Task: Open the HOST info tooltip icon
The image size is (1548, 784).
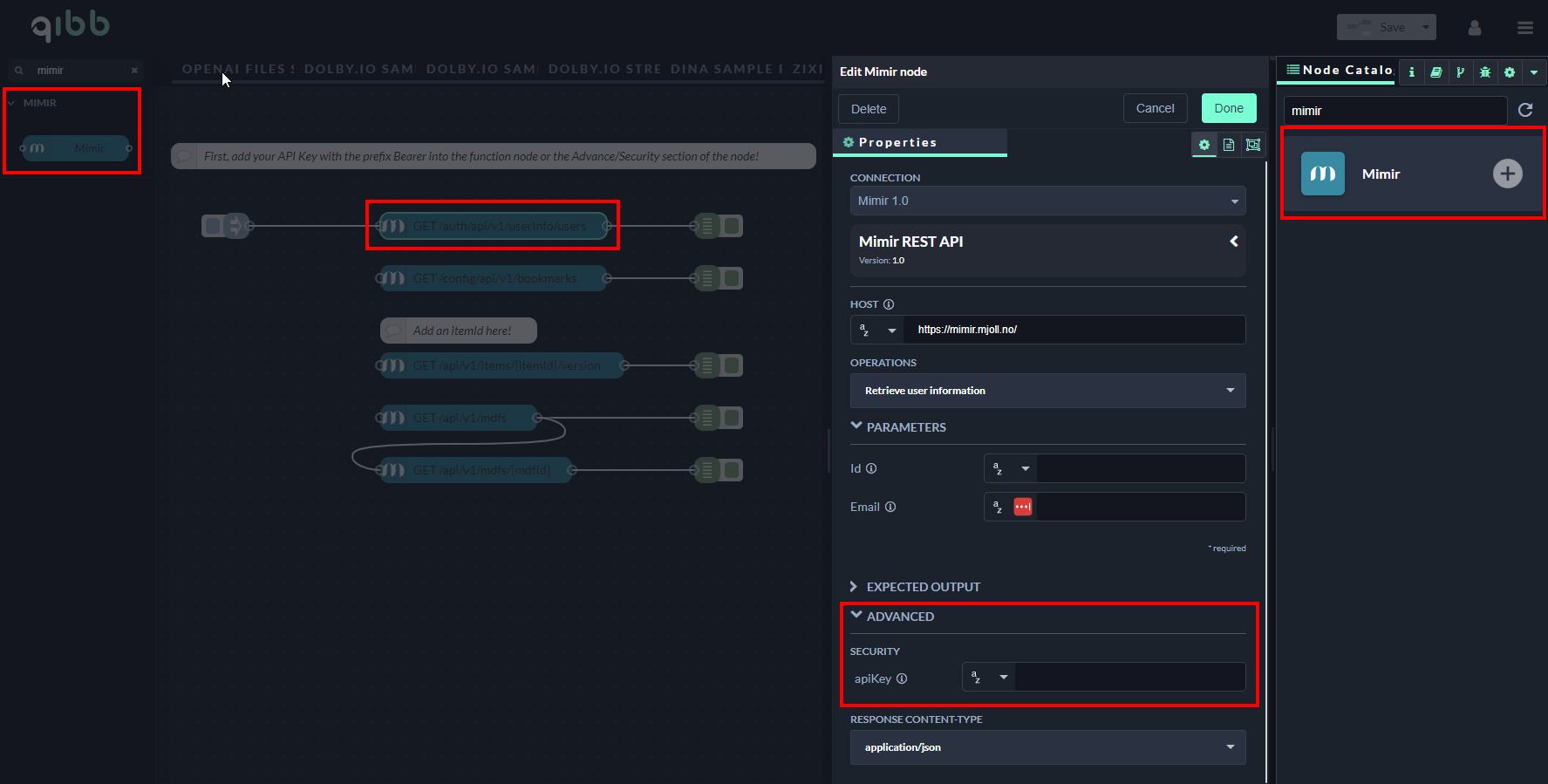Action: coord(889,304)
